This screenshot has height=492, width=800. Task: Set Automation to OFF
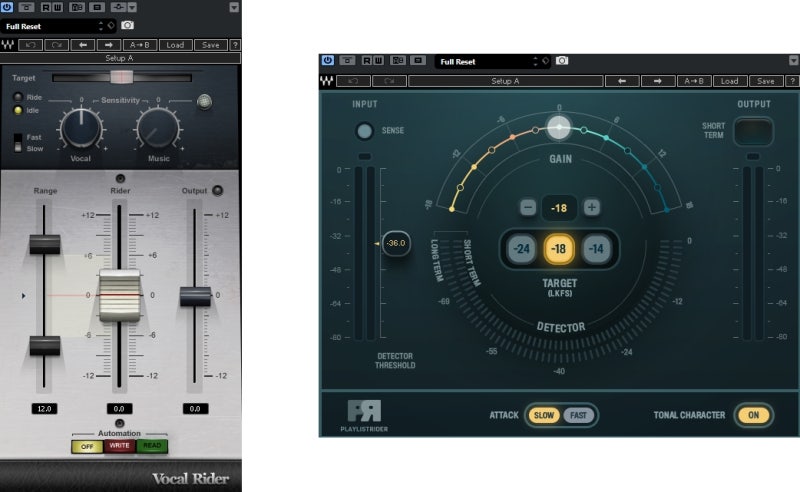(87, 446)
